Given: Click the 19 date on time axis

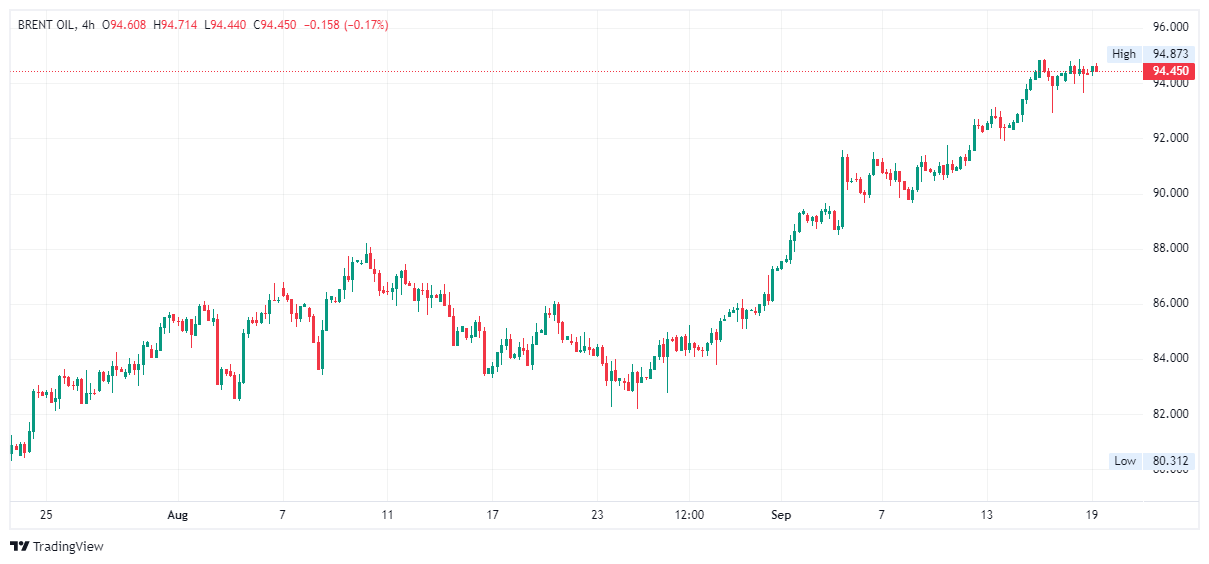Looking at the screenshot, I should pos(1091,515).
